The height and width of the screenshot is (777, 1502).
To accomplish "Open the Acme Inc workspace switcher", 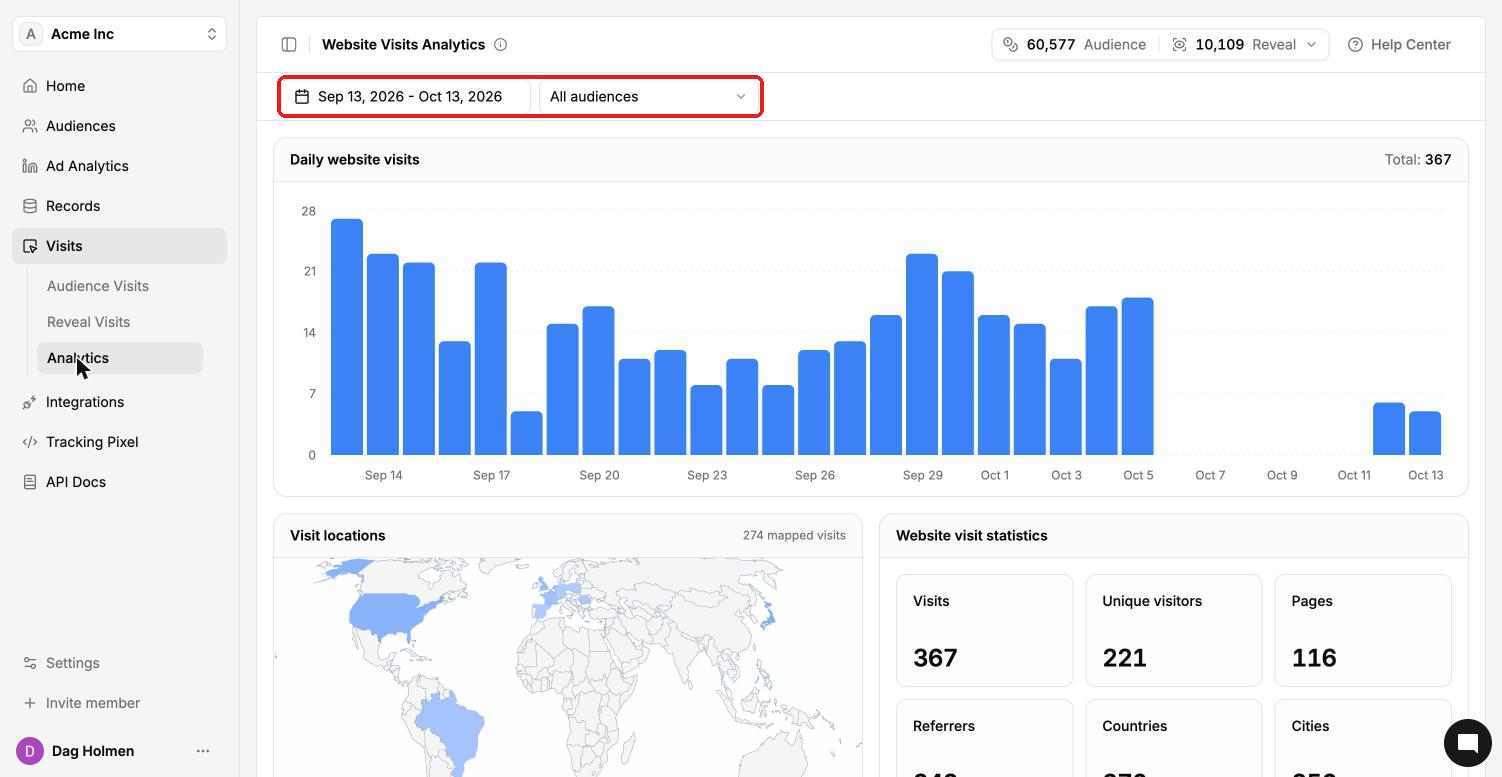I will [119, 34].
